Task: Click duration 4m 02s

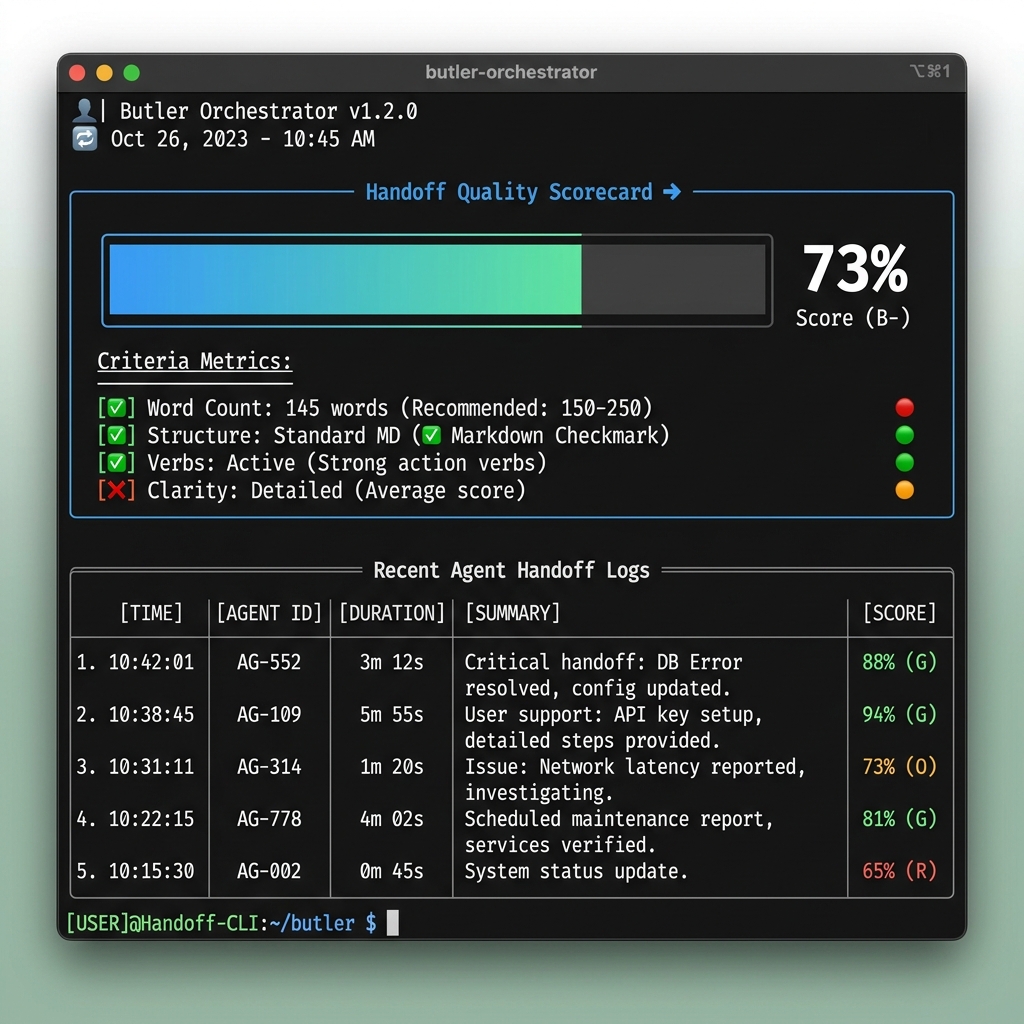Action: pyautogui.click(x=391, y=819)
